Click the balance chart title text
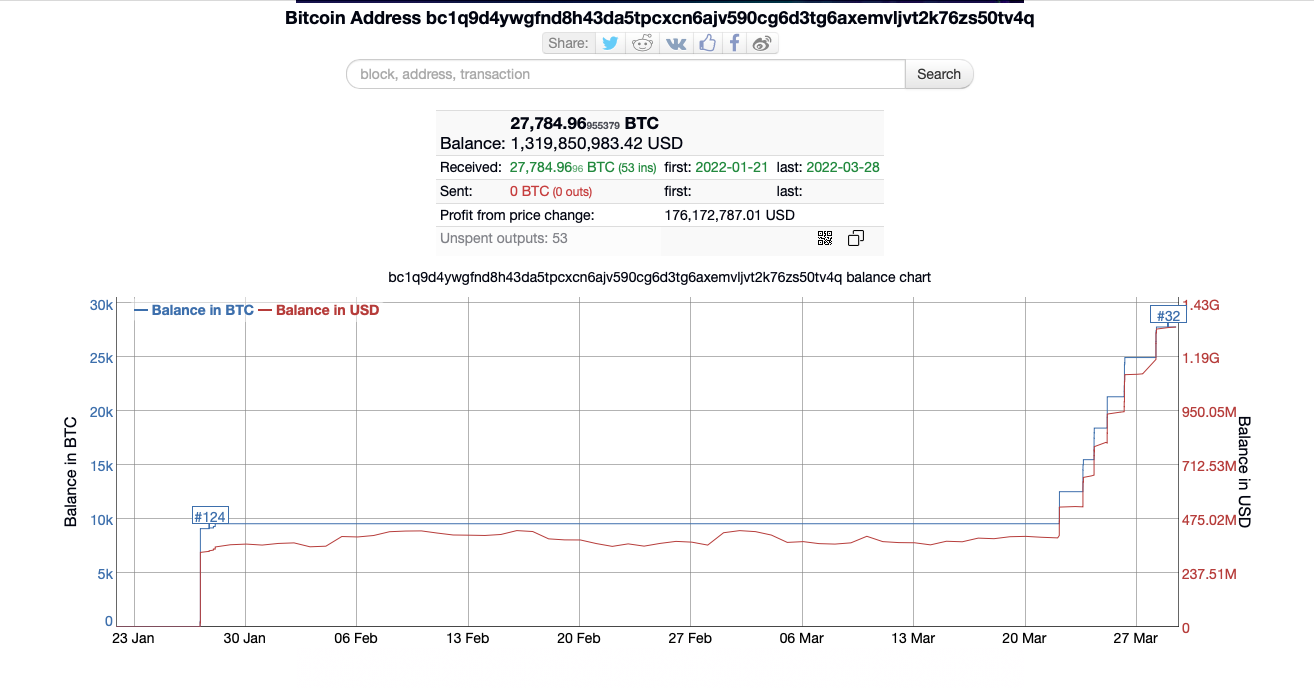This screenshot has width=1314, height=688. click(x=659, y=277)
